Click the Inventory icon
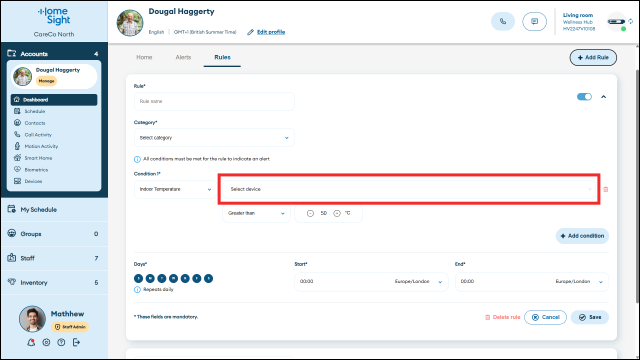This screenshot has height=360, width=640. (11, 282)
